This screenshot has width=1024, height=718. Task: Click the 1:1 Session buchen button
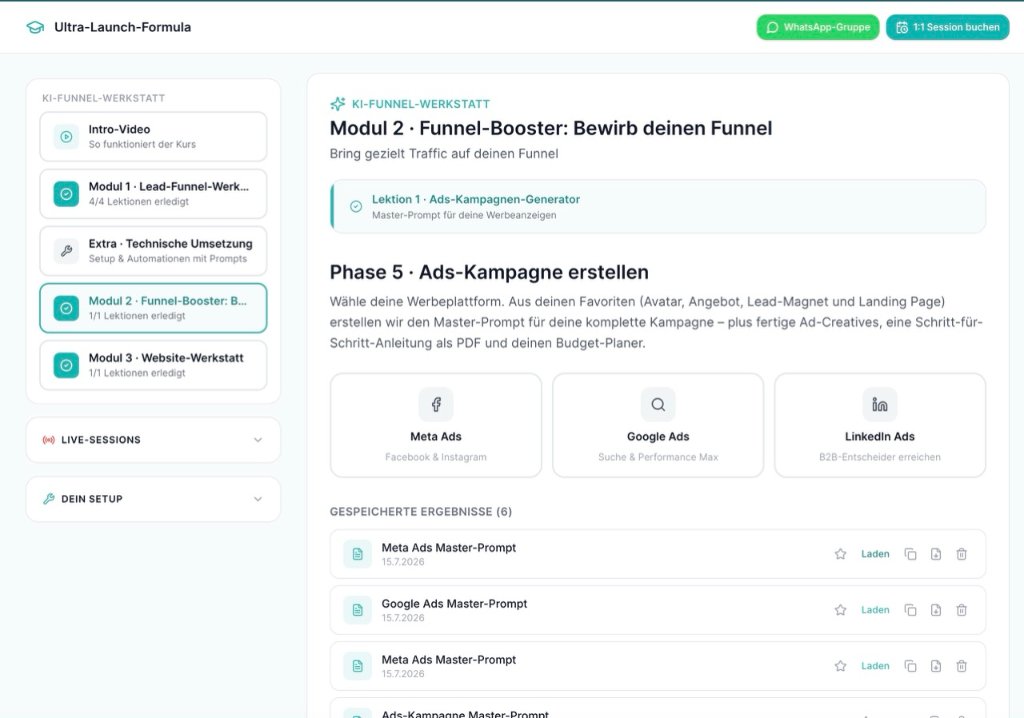click(x=948, y=27)
